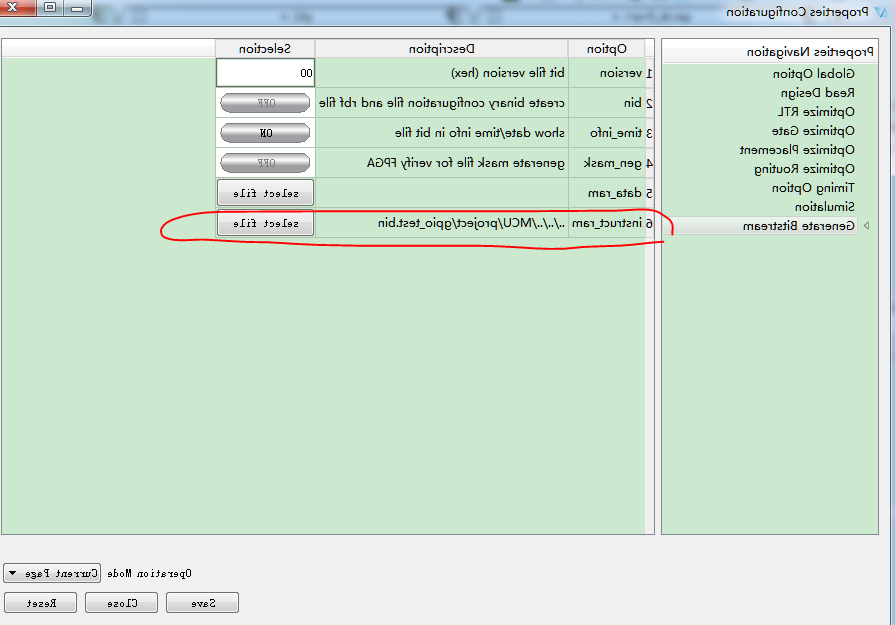Click the Reset button
This screenshot has height=625, width=895.
point(41,603)
